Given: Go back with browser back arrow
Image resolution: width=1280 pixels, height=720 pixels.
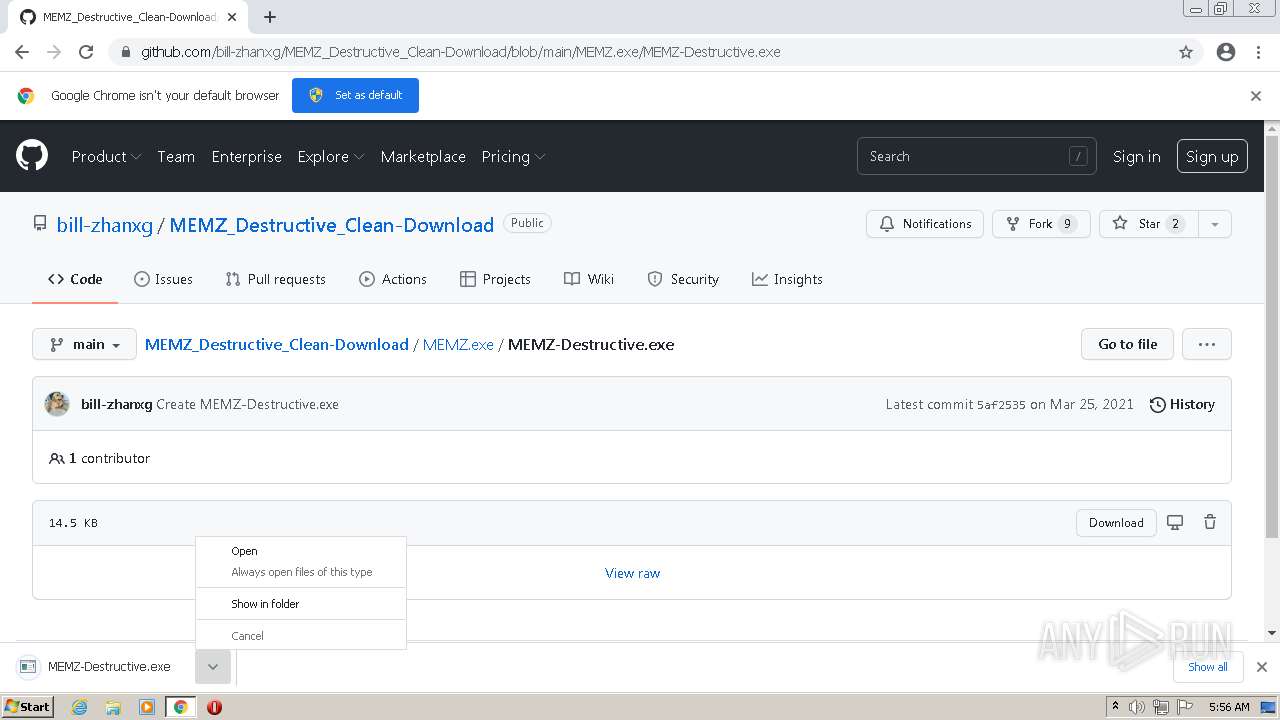Looking at the screenshot, I should click(x=22, y=52).
